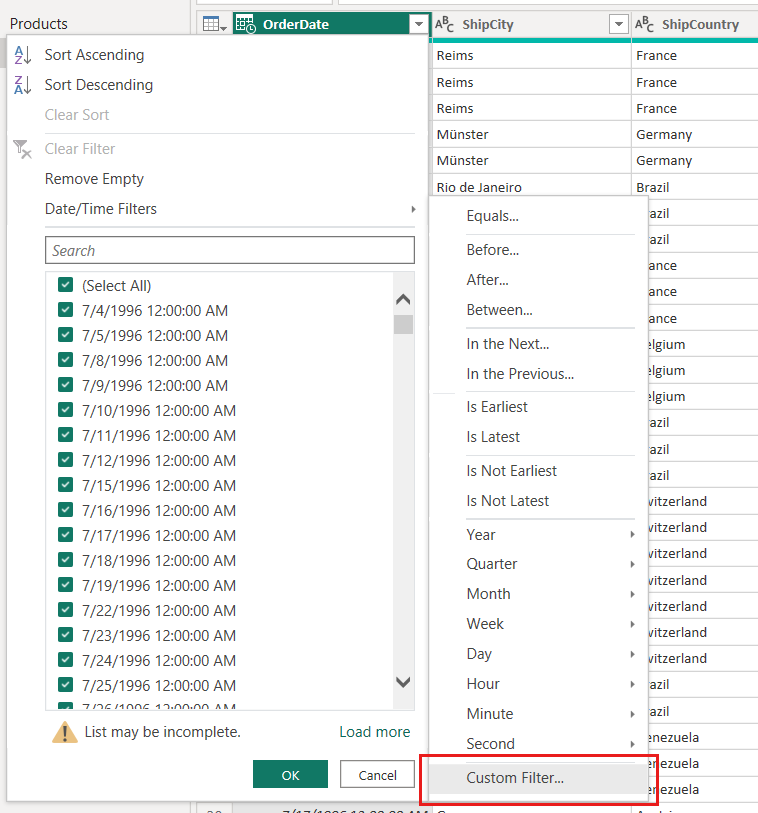The width and height of the screenshot is (758, 813).
Task: Click the Münster cell in first Germany row
Action: [x=531, y=134]
